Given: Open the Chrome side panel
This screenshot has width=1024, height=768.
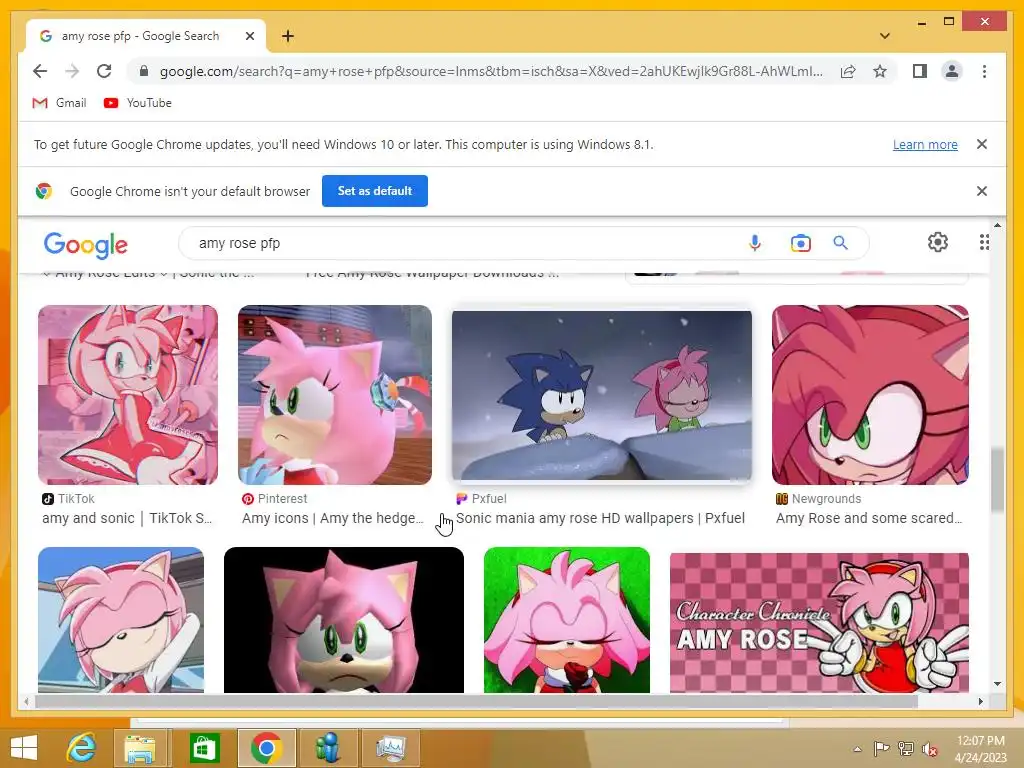Looking at the screenshot, I should coord(920,71).
